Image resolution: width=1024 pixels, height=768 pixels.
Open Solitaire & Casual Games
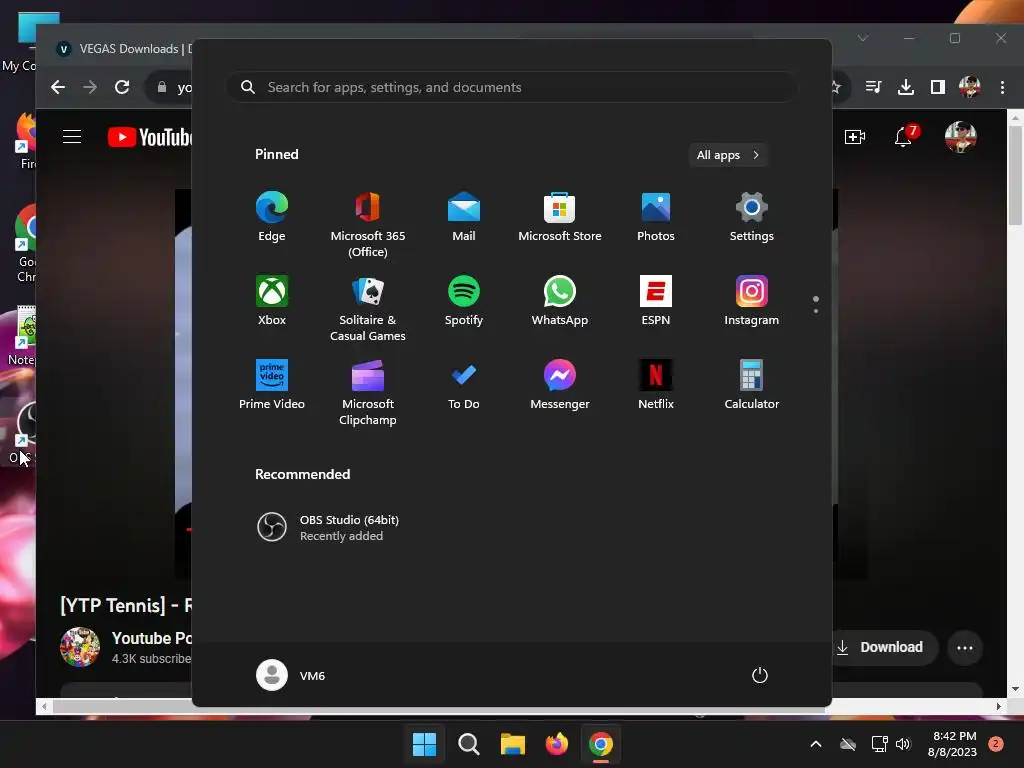click(x=368, y=308)
